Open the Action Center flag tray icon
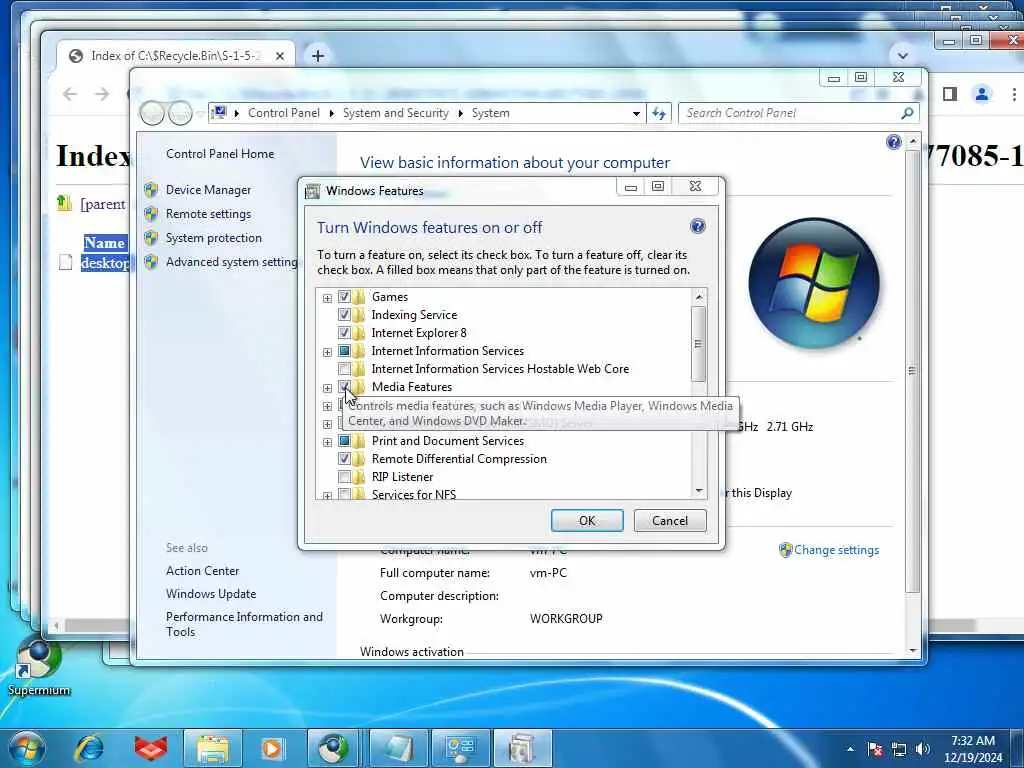Image resolution: width=1024 pixels, height=768 pixels. [x=875, y=749]
